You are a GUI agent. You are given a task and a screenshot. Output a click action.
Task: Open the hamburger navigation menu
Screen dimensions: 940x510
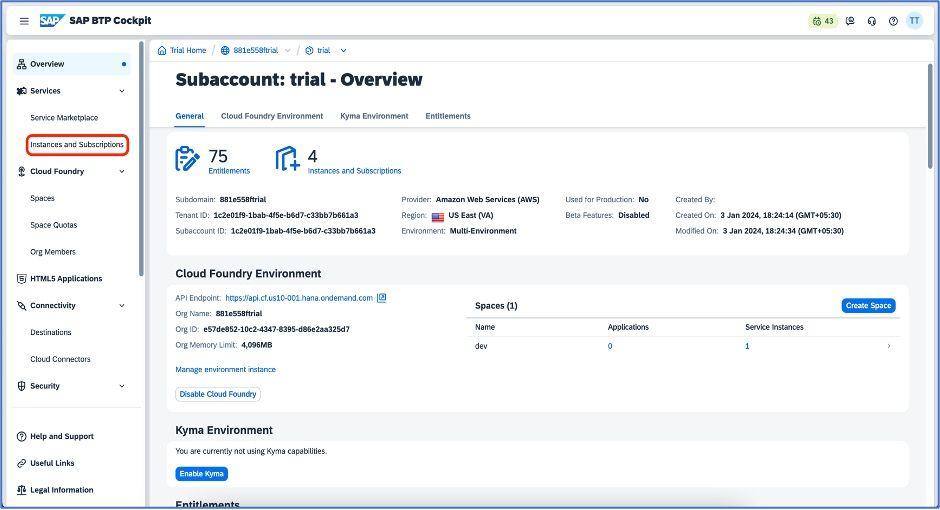click(24, 21)
